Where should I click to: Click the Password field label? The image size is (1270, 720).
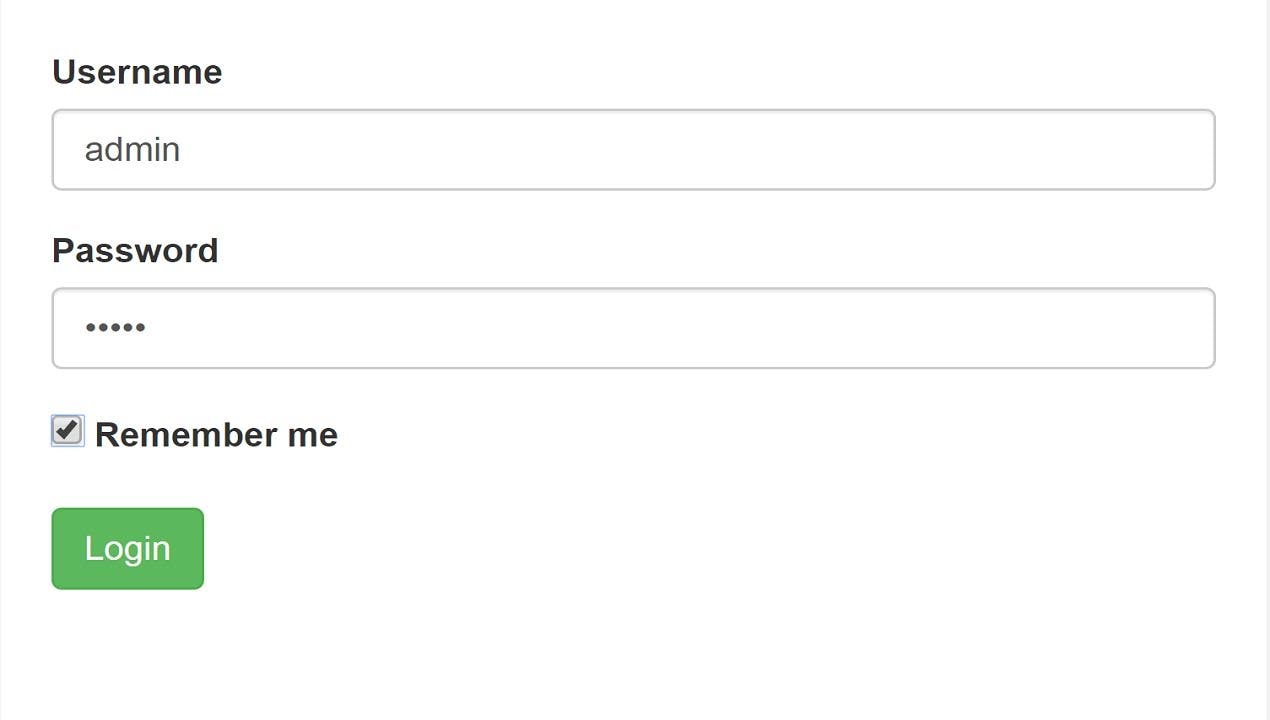coord(135,250)
